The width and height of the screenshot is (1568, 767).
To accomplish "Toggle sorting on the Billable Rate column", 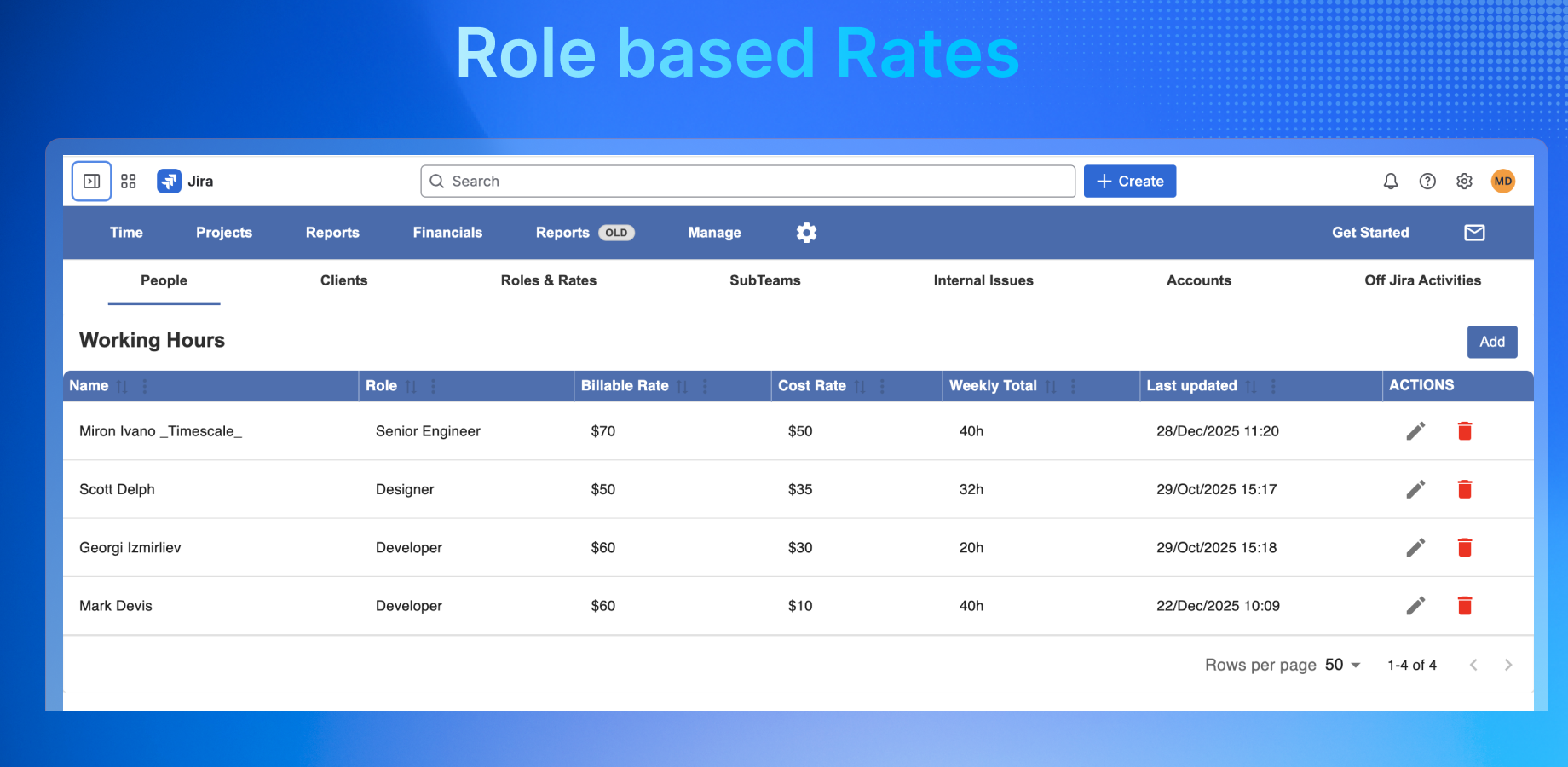I will click(682, 385).
